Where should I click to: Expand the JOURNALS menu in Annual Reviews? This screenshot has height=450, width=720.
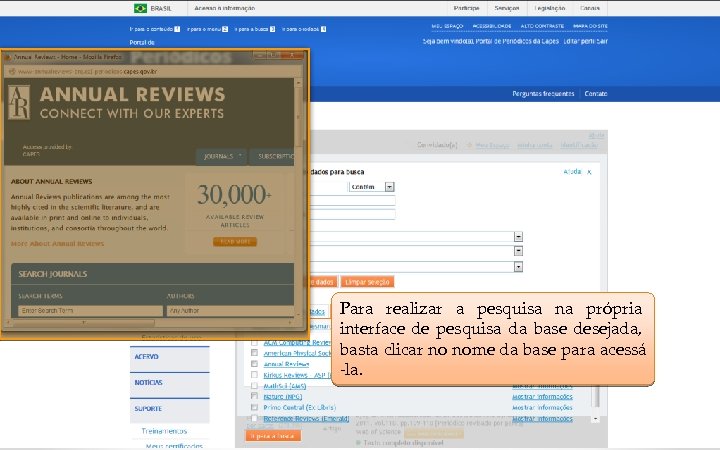pyautogui.click(x=222, y=157)
